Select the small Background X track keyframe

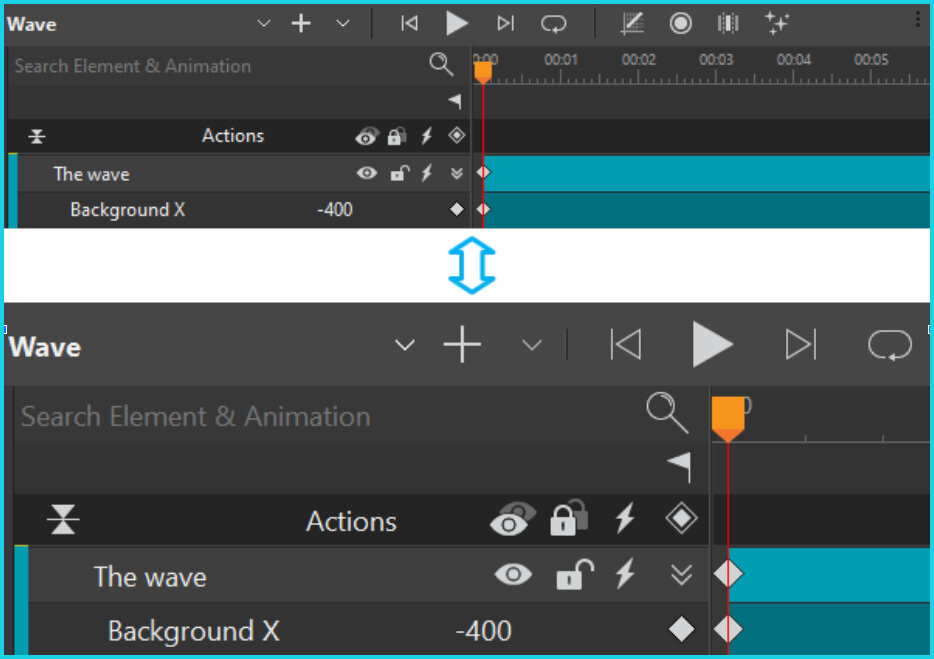[483, 209]
